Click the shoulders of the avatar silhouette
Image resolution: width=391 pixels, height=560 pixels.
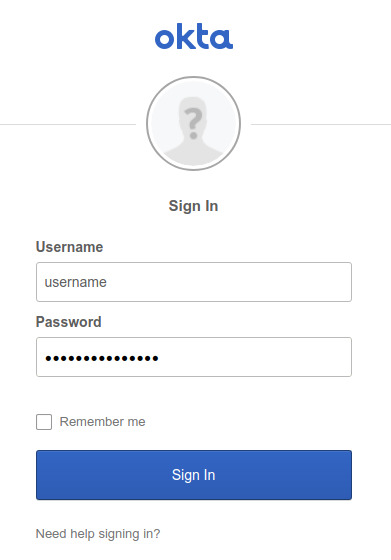[194, 154]
